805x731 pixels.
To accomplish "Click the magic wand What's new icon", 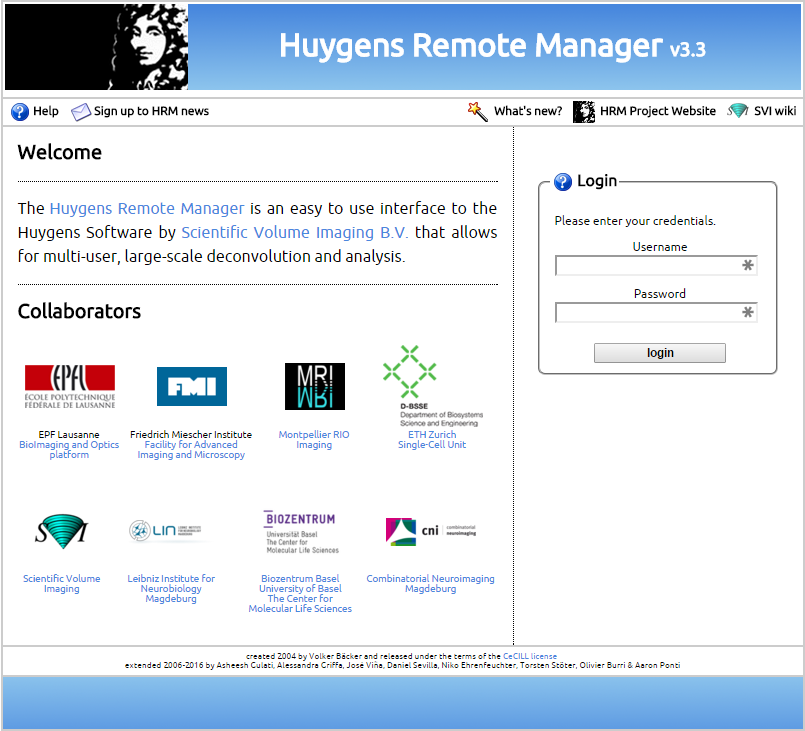I will pyautogui.click(x=477, y=111).
